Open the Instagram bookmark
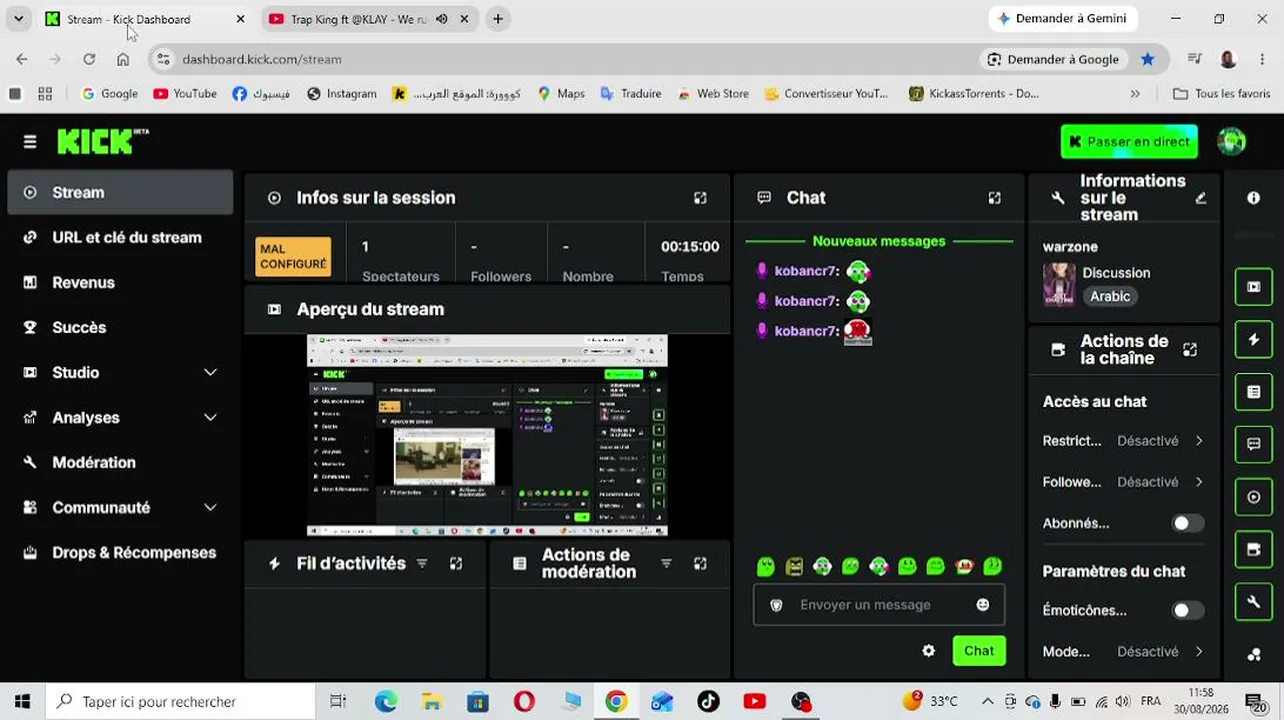1284x720 pixels. pos(342,94)
